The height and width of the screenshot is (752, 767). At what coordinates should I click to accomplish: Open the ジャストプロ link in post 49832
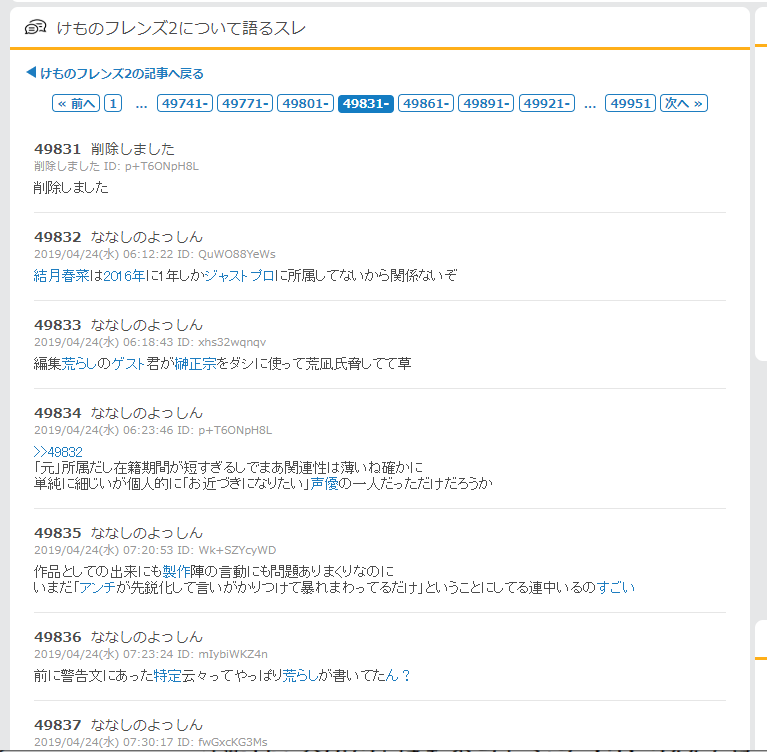pos(239,275)
